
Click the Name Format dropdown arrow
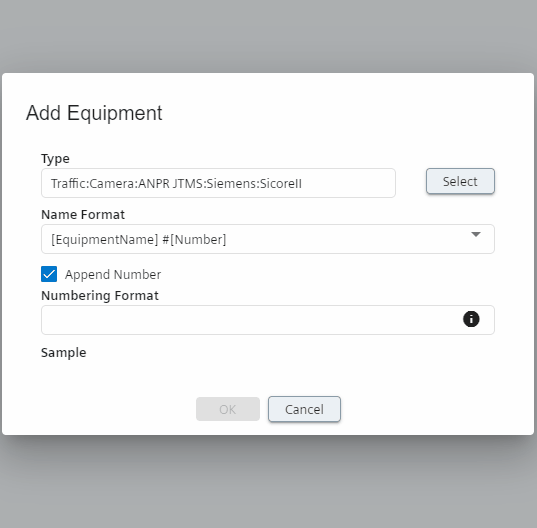tap(476, 235)
